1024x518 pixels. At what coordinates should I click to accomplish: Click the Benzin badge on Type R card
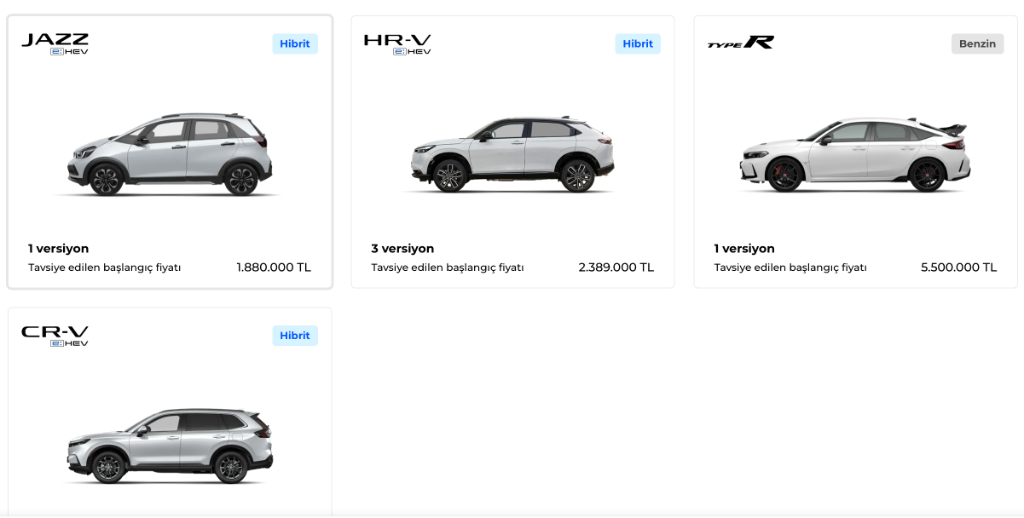[x=977, y=44]
